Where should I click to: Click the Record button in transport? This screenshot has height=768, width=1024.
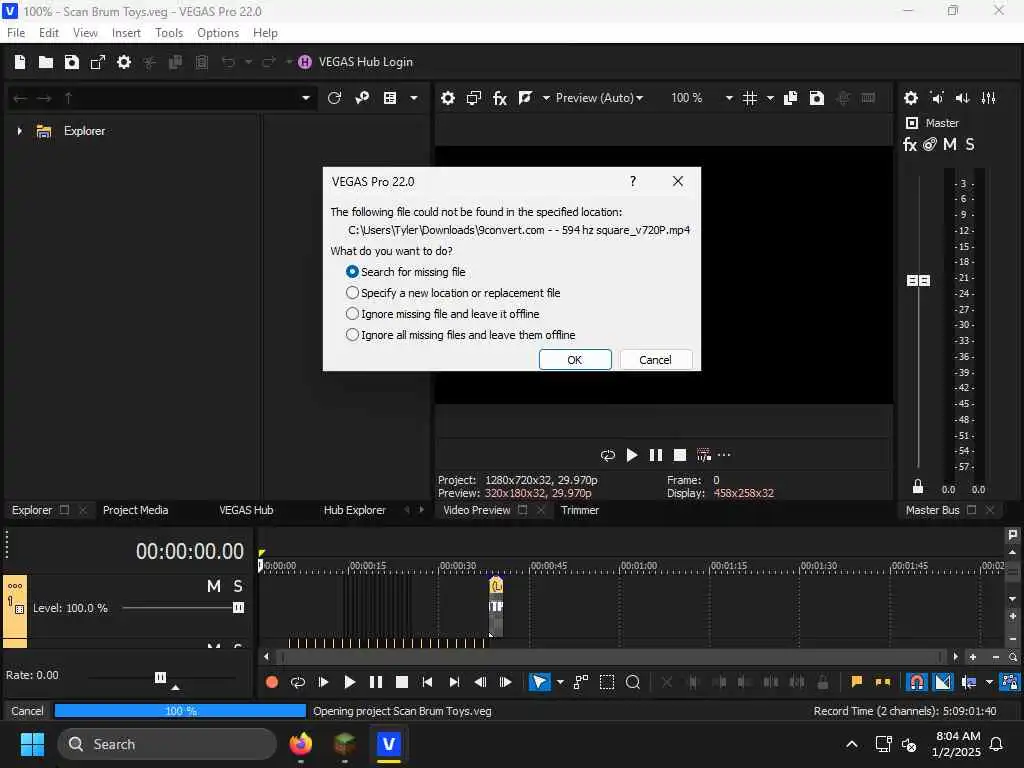coord(272,682)
